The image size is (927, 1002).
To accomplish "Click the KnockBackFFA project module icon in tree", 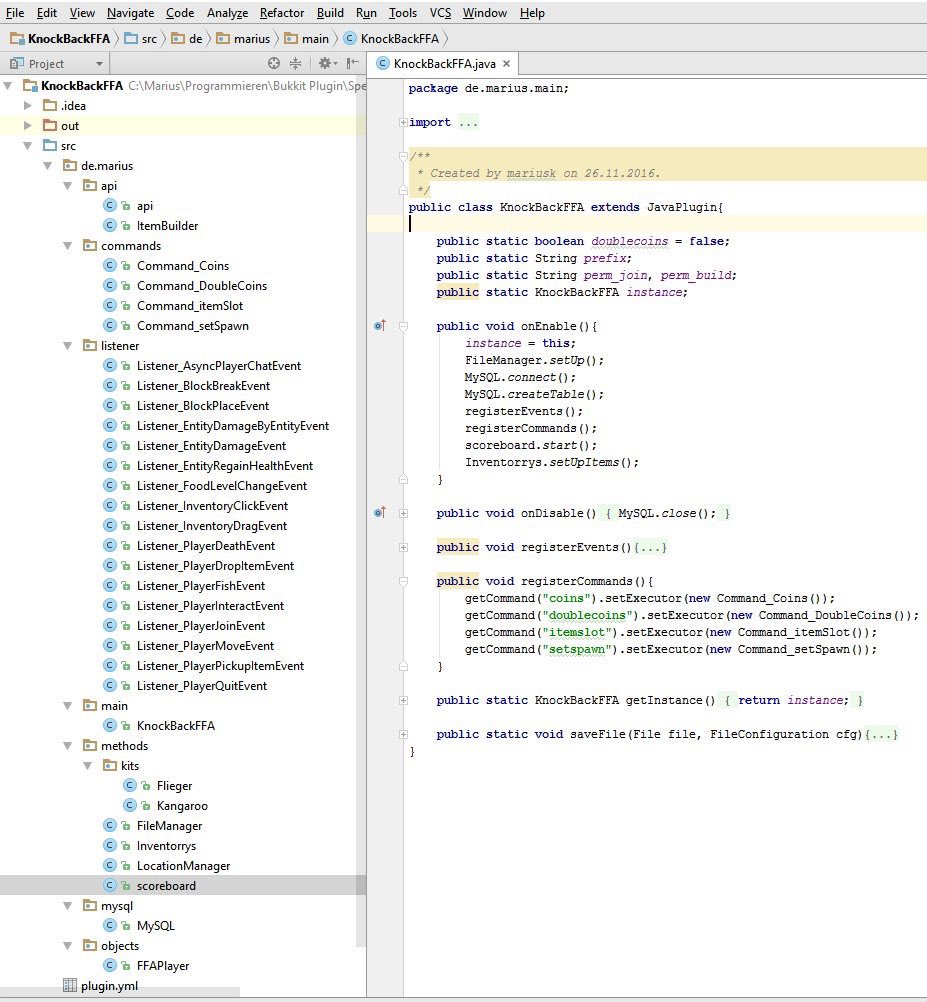I will (x=30, y=85).
